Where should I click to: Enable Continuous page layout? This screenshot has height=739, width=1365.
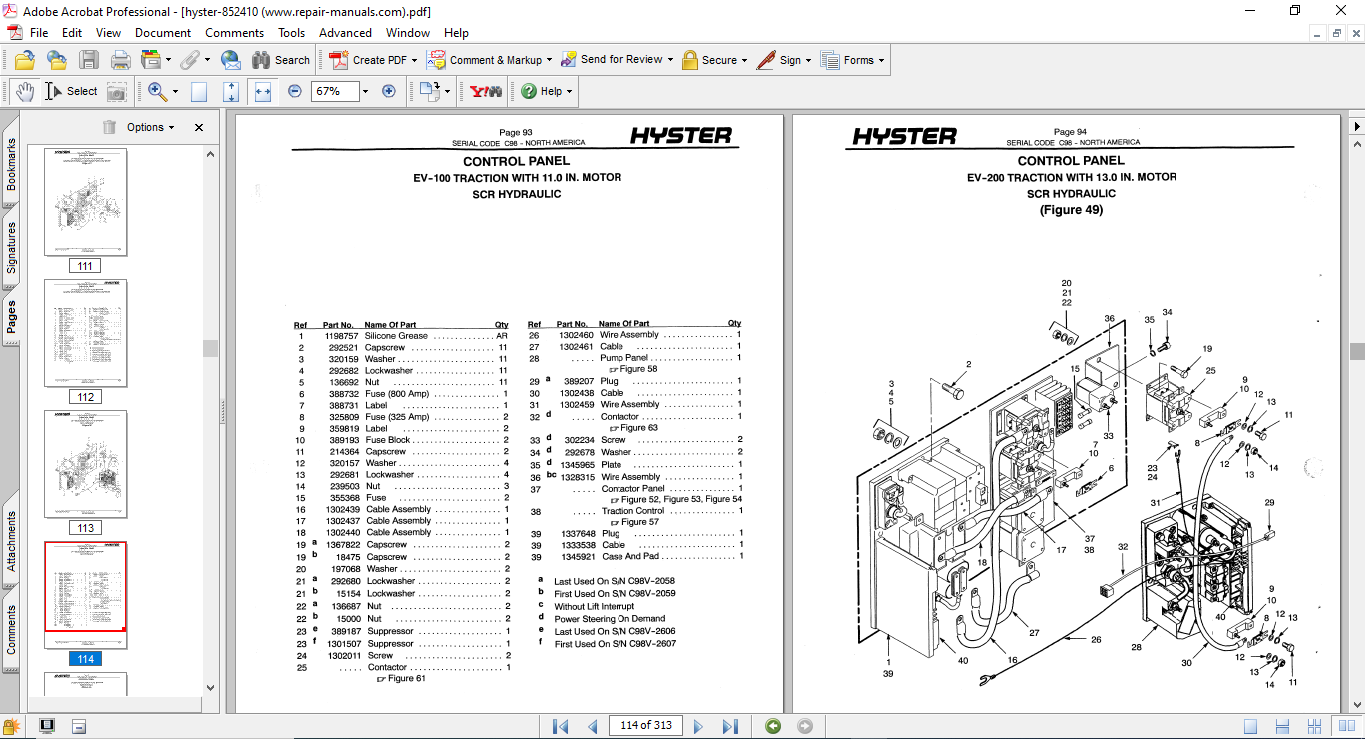pos(1280,726)
